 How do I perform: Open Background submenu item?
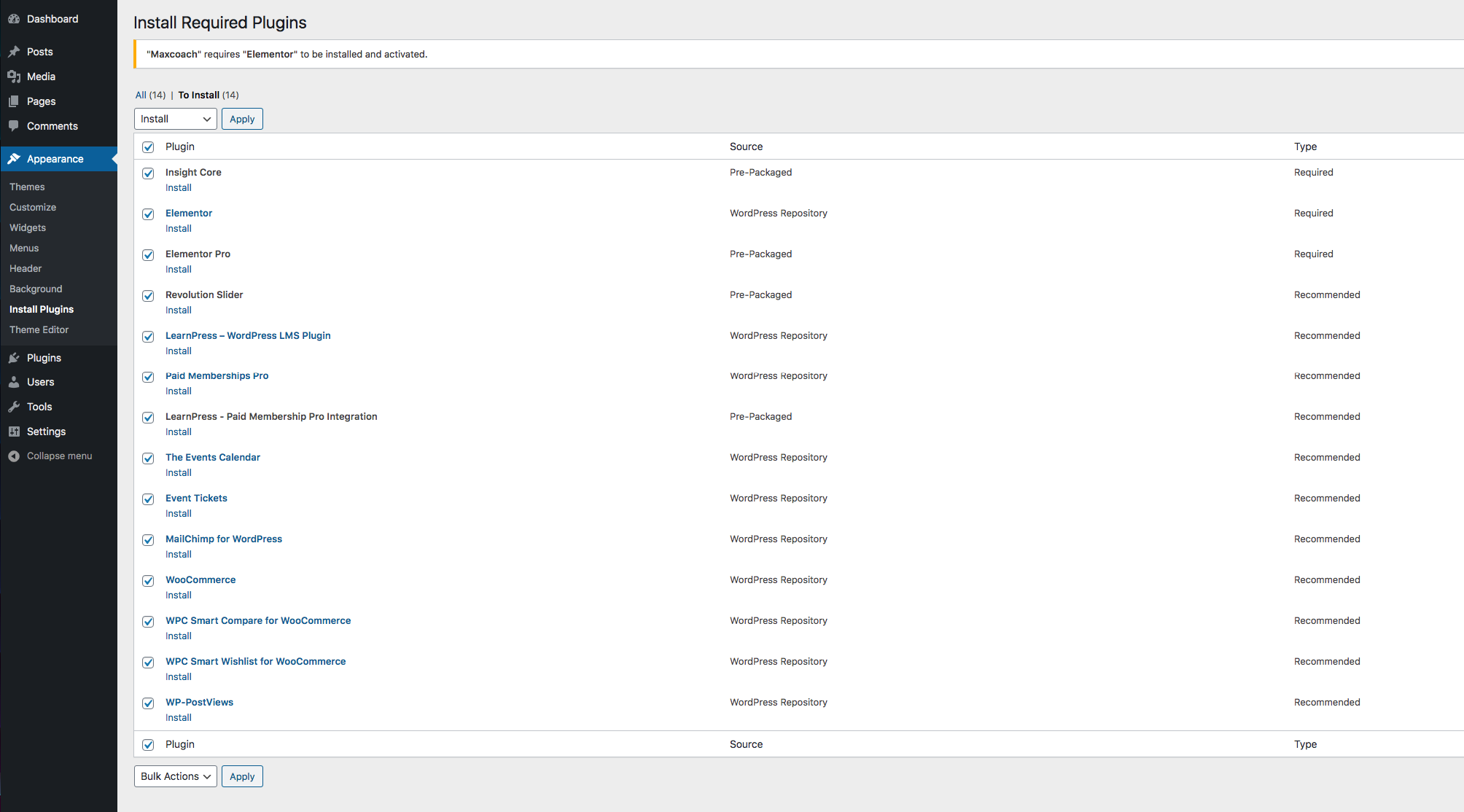36,289
